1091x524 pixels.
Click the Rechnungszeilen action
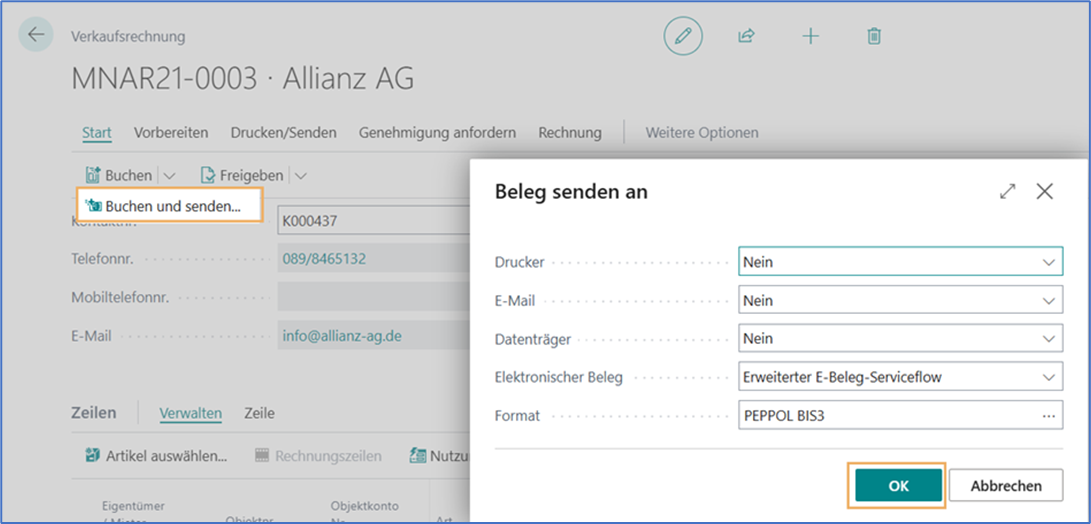click(x=318, y=456)
